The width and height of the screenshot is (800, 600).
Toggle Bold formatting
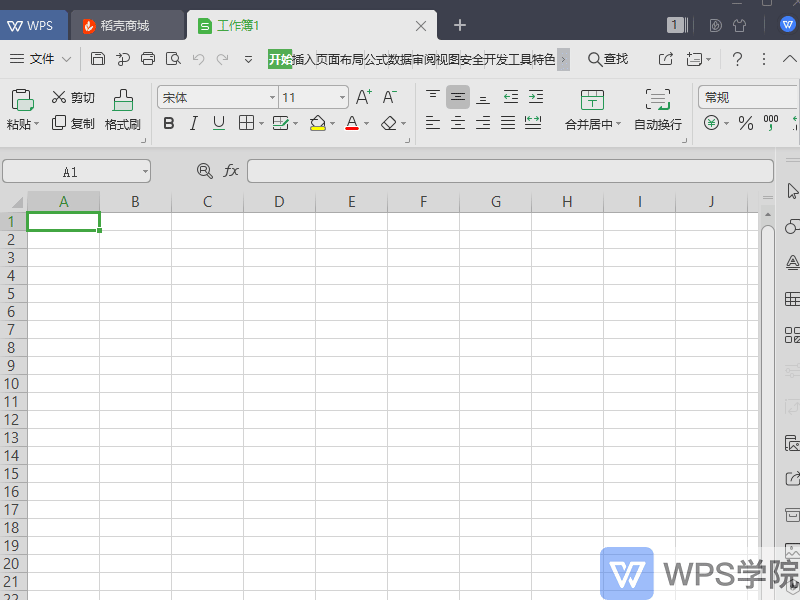pos(168,123)
